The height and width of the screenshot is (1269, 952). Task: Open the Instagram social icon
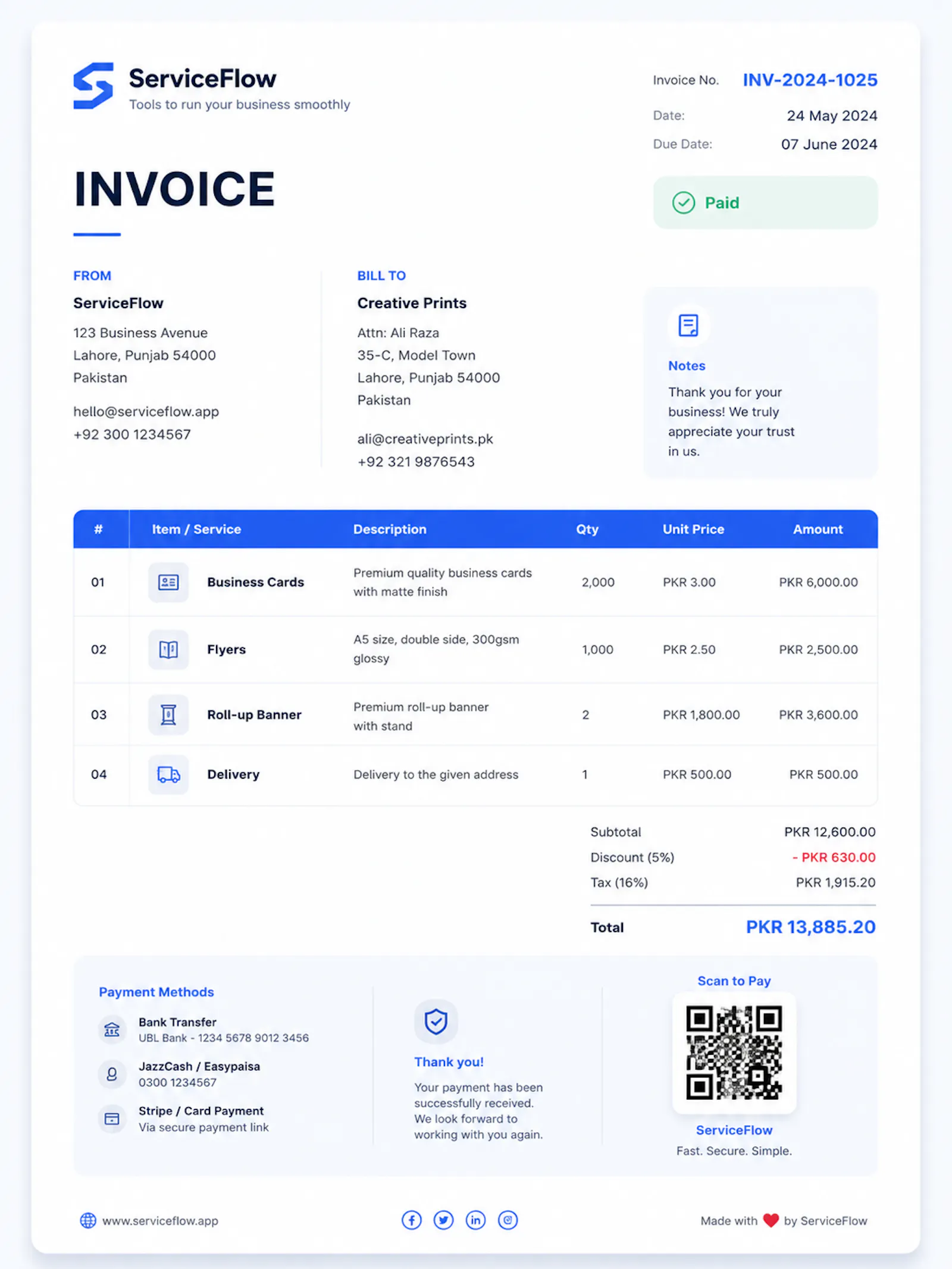(x=508, y=1220)
